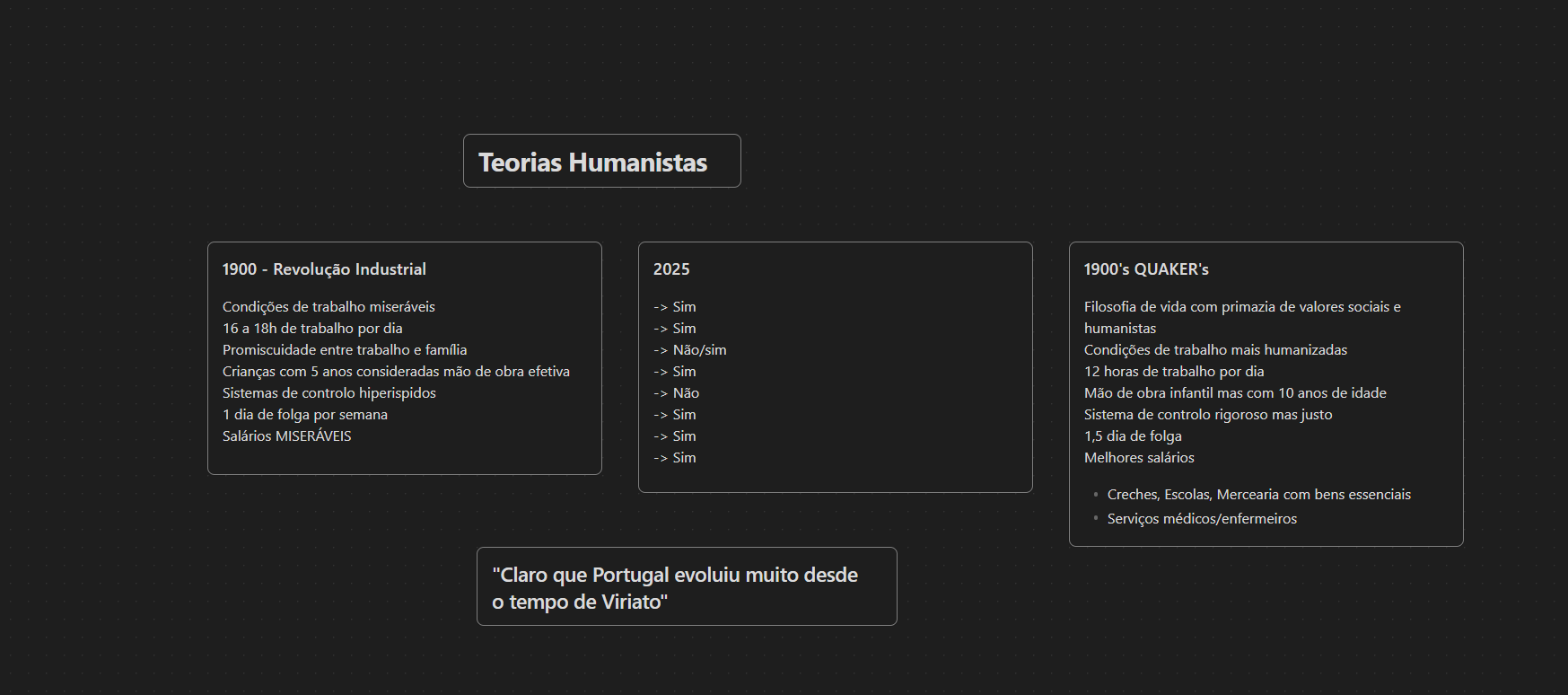Select the Teorias Humanistas title card
Viewport: 1568px width, 695px height.
coord(592,163)
